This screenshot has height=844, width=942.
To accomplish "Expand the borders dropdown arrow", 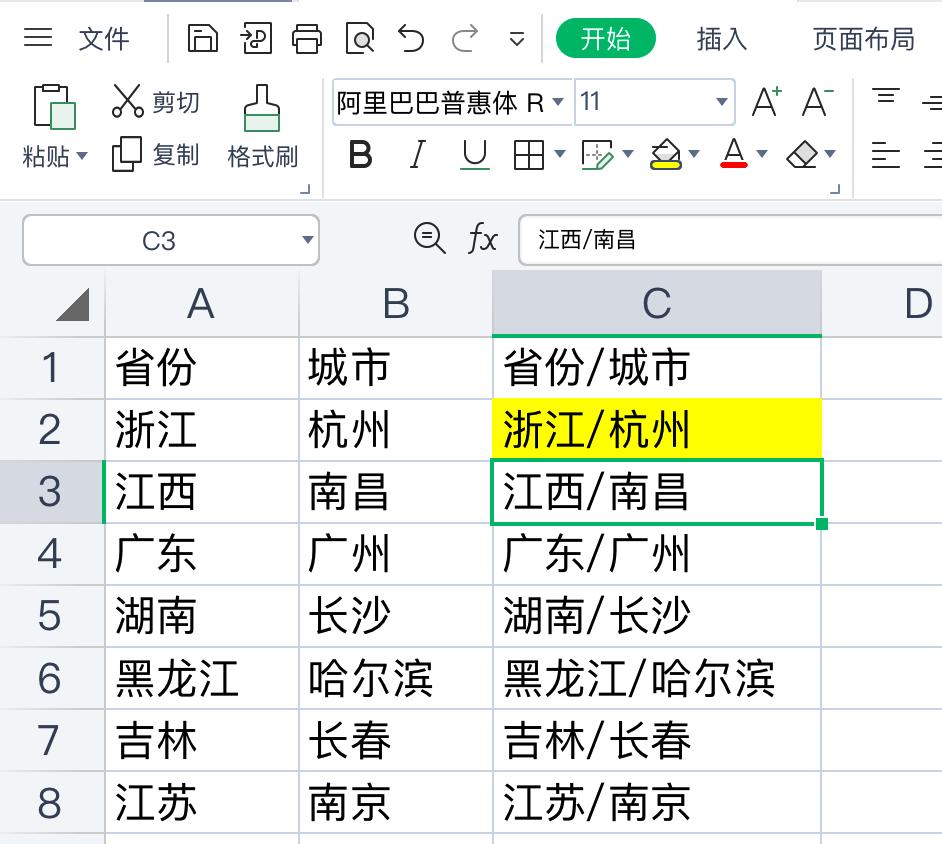I will point(560,155).
